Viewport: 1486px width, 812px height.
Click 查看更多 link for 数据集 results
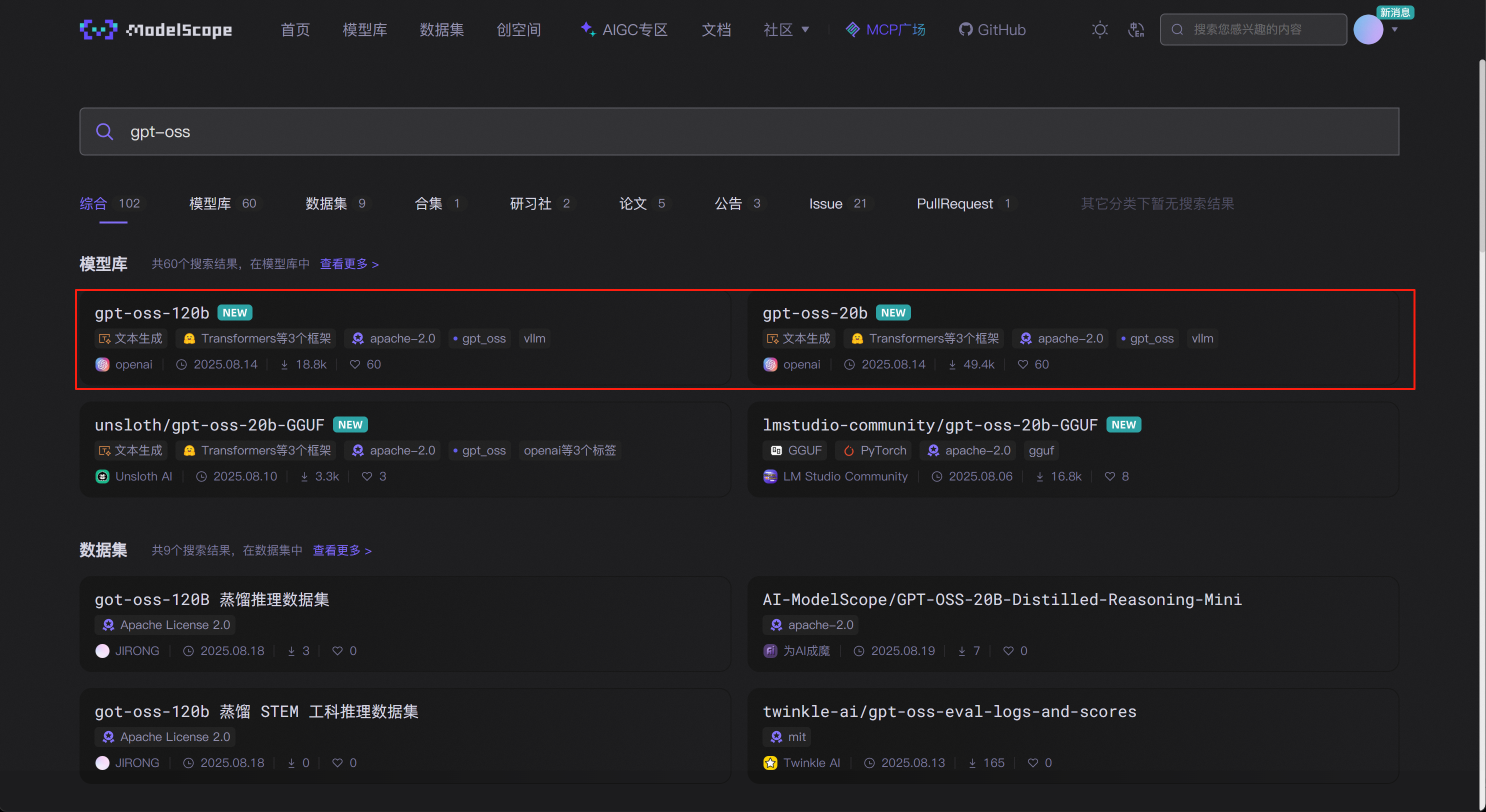coord(342,551)
